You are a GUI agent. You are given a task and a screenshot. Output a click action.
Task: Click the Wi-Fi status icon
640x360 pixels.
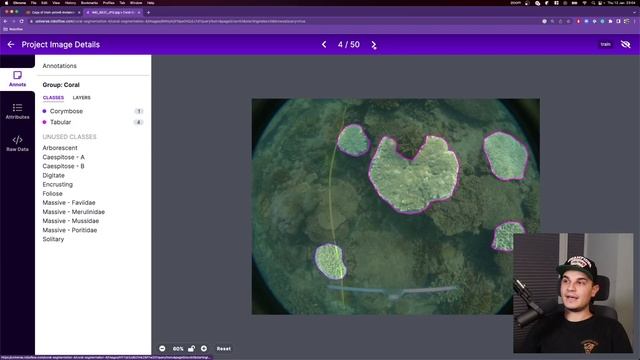[x=584, y=3]
